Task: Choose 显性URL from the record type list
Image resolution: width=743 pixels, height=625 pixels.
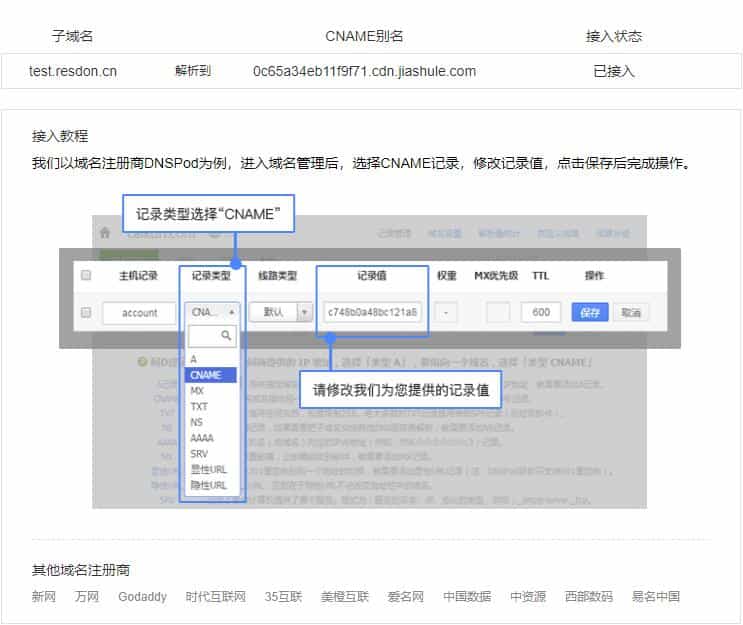Action: point(210,469)
